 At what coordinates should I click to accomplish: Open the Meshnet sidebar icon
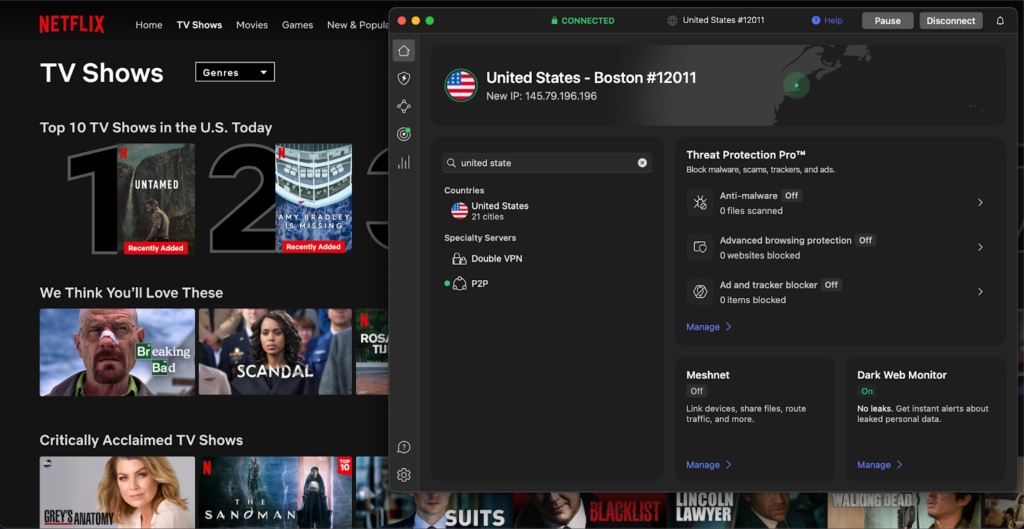click(x=404, y=106)
